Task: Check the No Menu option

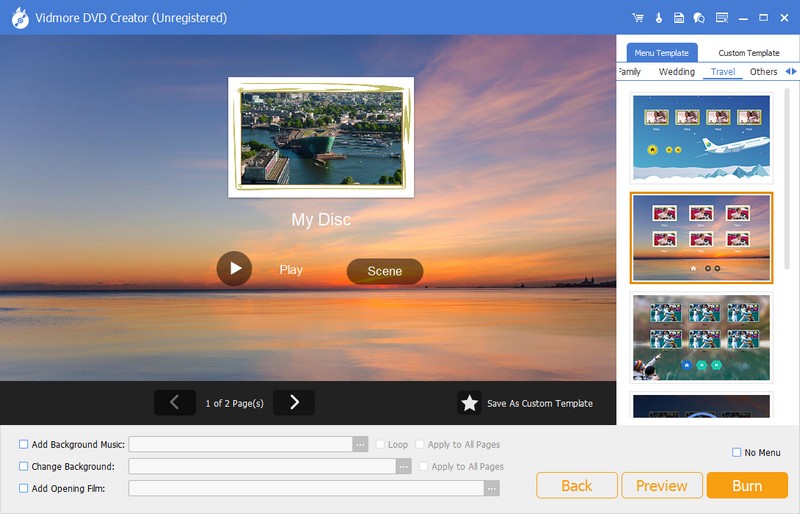Action: point(737,452)
